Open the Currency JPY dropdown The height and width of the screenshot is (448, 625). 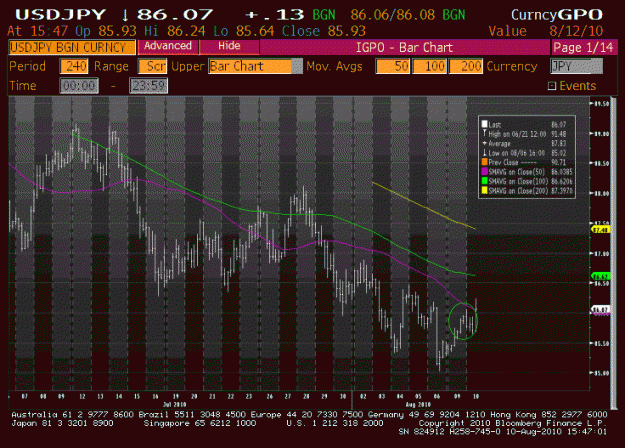click(576, 66)
